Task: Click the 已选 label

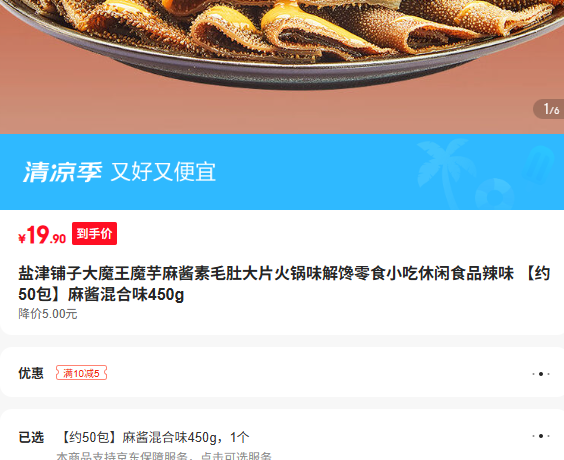Action: coord(31,437)
